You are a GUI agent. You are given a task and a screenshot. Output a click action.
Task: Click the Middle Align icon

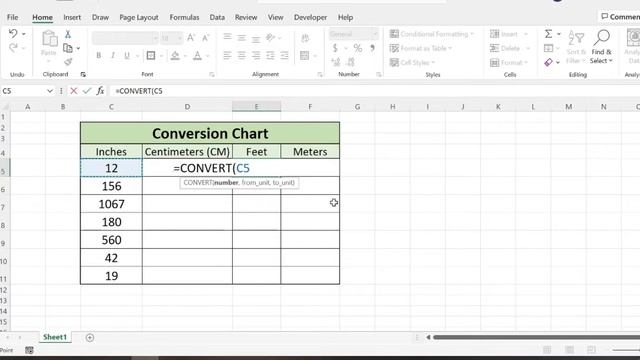pos(242,38)
